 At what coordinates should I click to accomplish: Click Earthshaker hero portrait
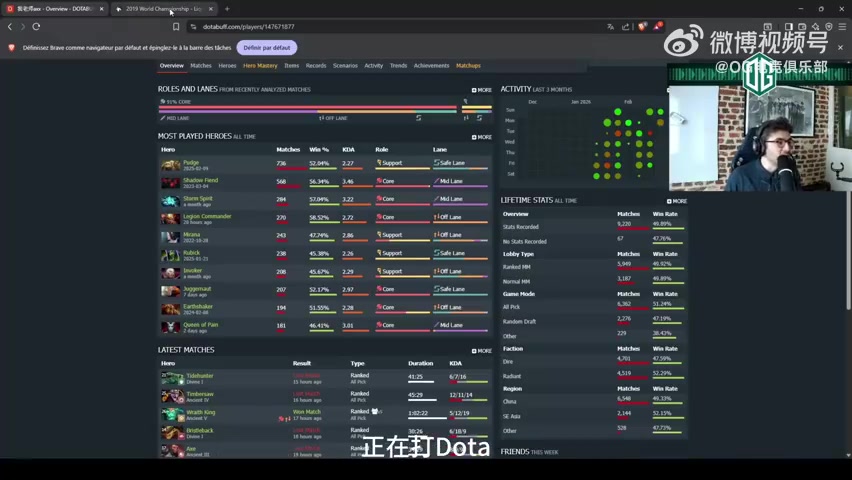click(x=170, y=309)
